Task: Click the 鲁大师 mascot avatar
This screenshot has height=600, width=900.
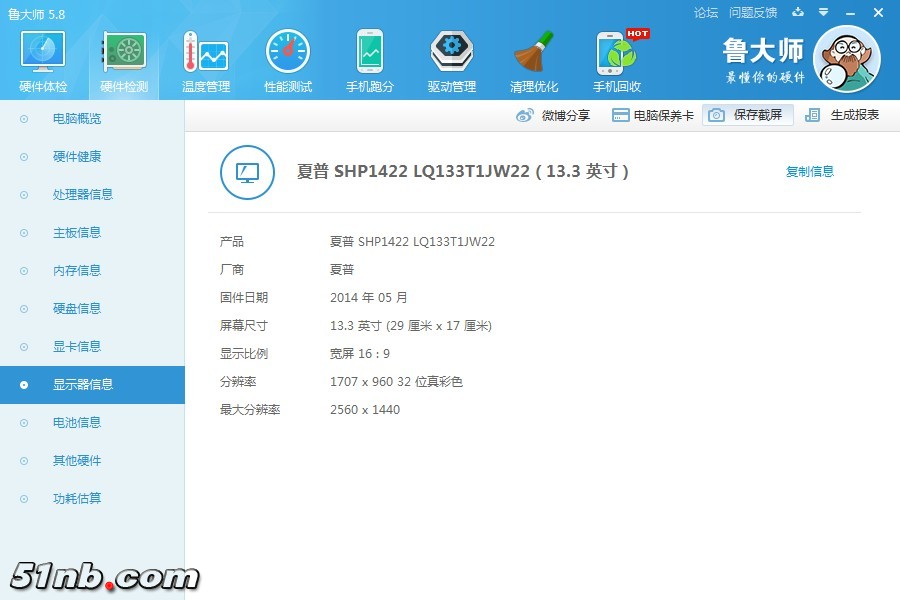Action: pos(847,59)
